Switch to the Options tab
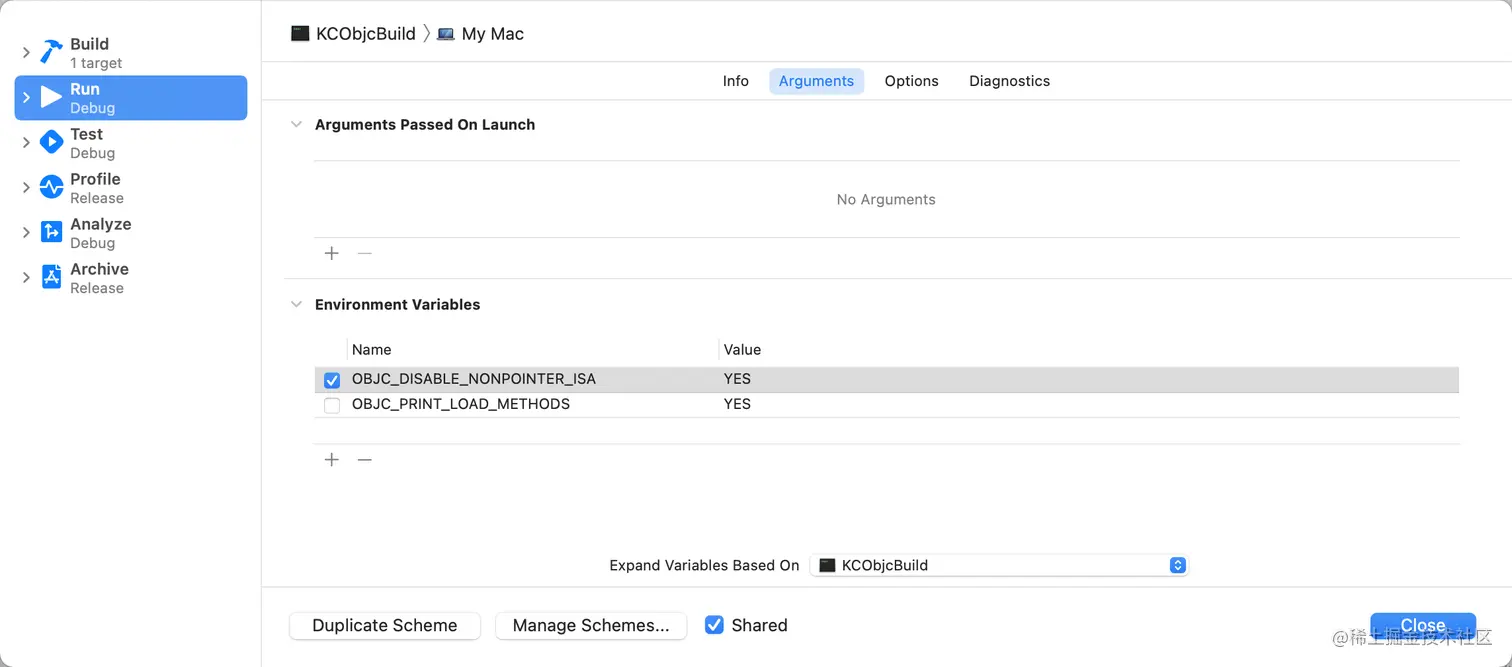The height and width of the screenshot is (667, 1512). 911,81
